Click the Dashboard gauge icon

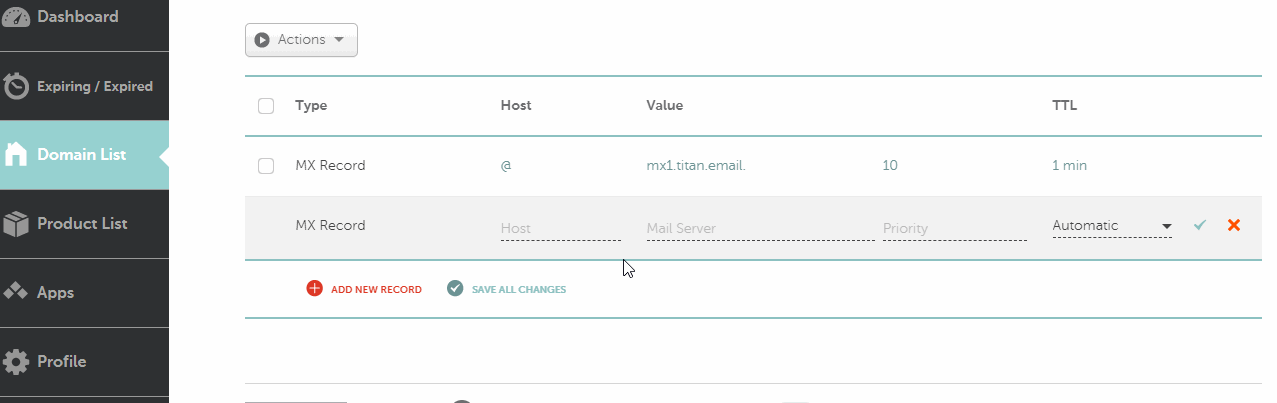click(16, 17)
